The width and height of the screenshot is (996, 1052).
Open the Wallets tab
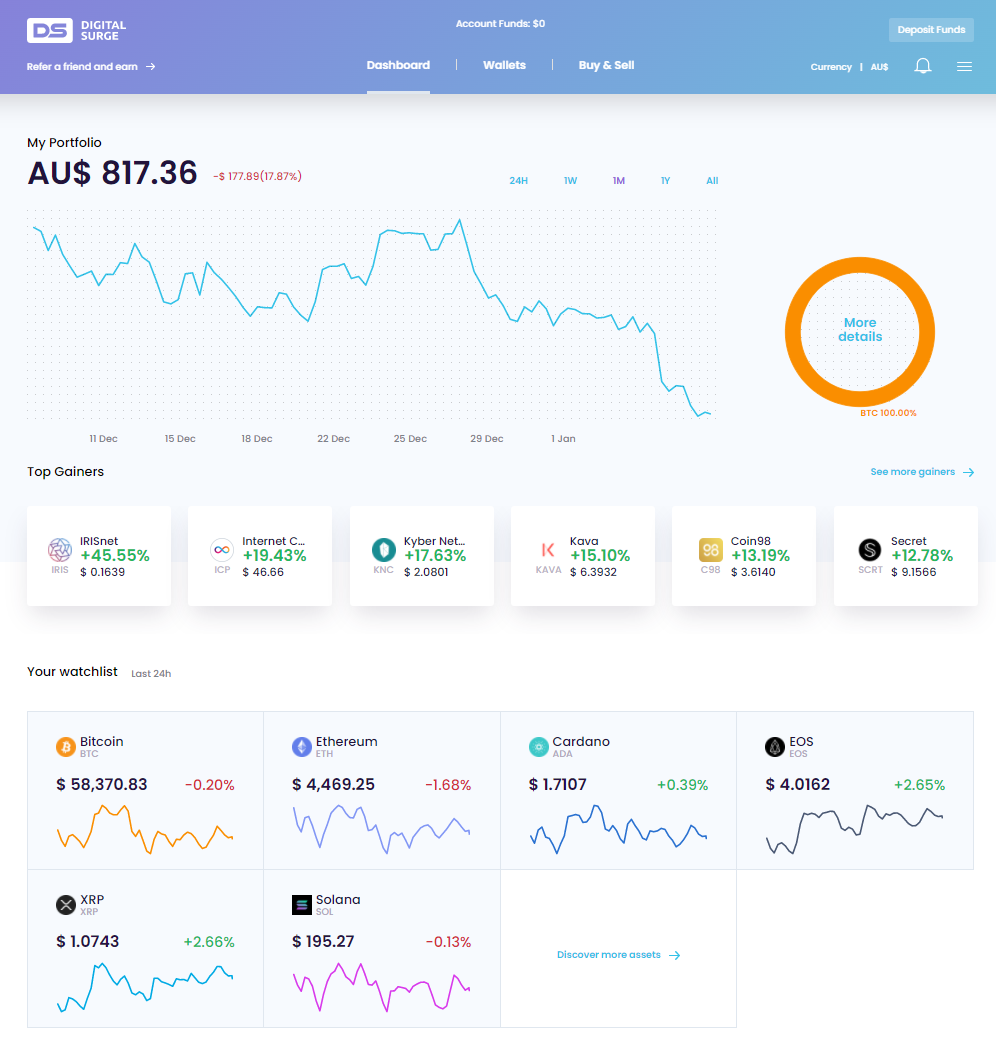504,65
